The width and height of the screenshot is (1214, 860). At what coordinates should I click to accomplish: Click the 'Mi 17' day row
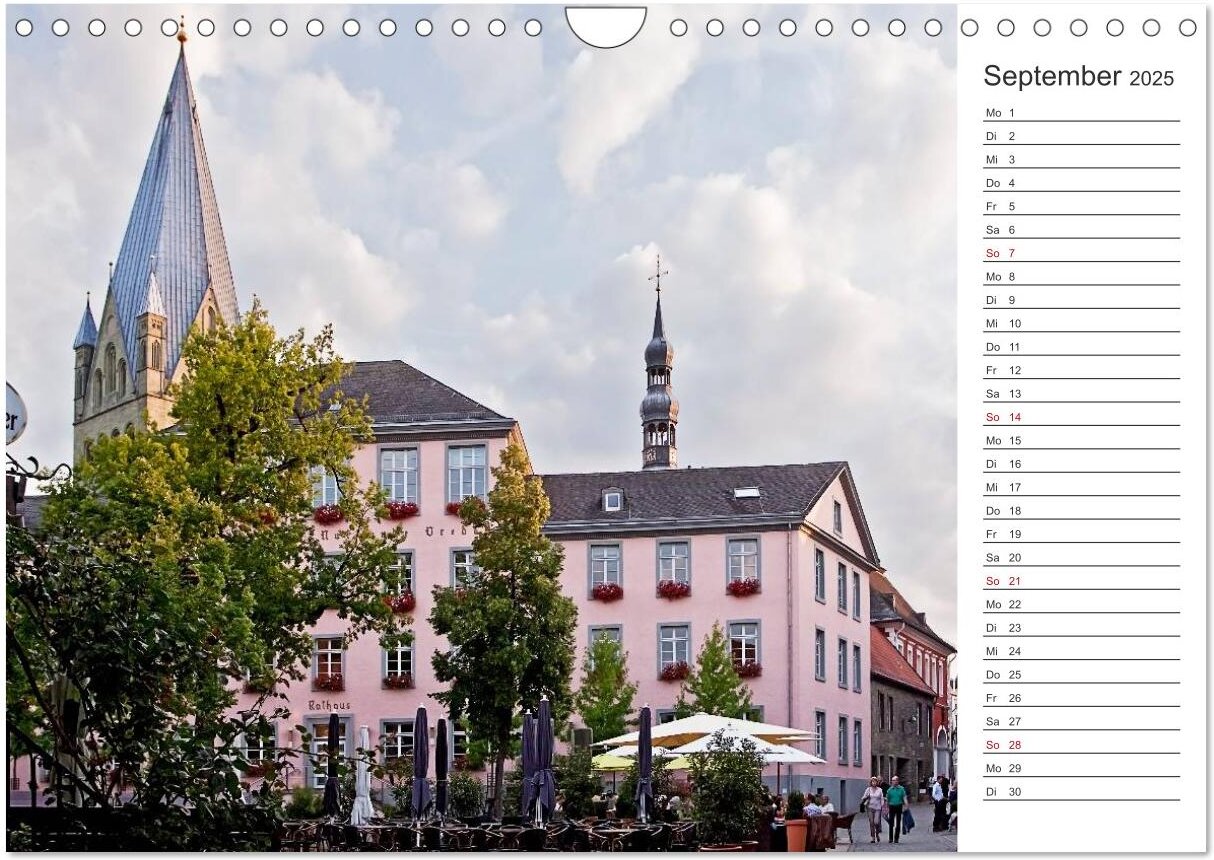1081,487
